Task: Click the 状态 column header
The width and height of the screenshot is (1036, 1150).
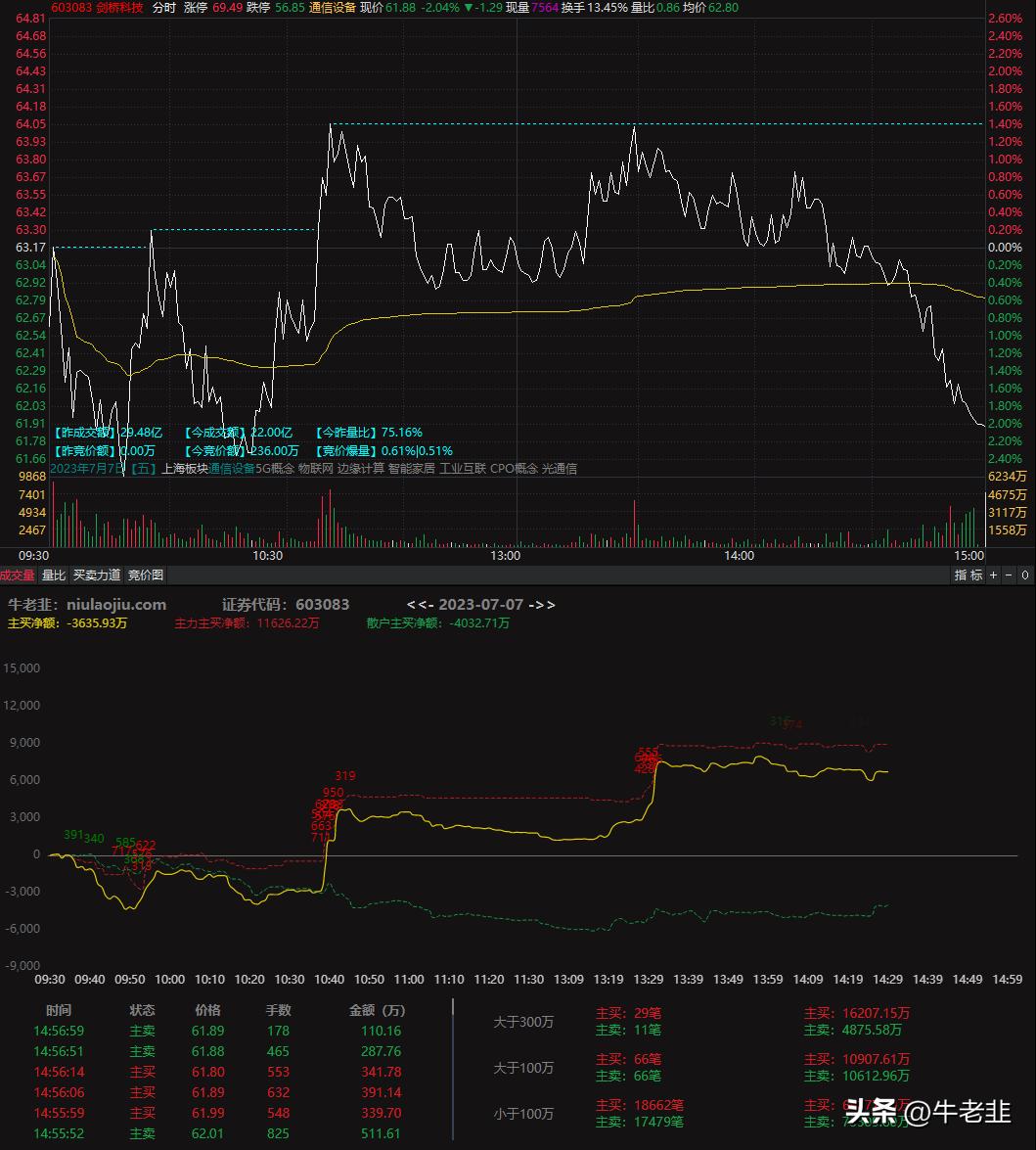Action: pyautogui.click(x=142, y=1010)
